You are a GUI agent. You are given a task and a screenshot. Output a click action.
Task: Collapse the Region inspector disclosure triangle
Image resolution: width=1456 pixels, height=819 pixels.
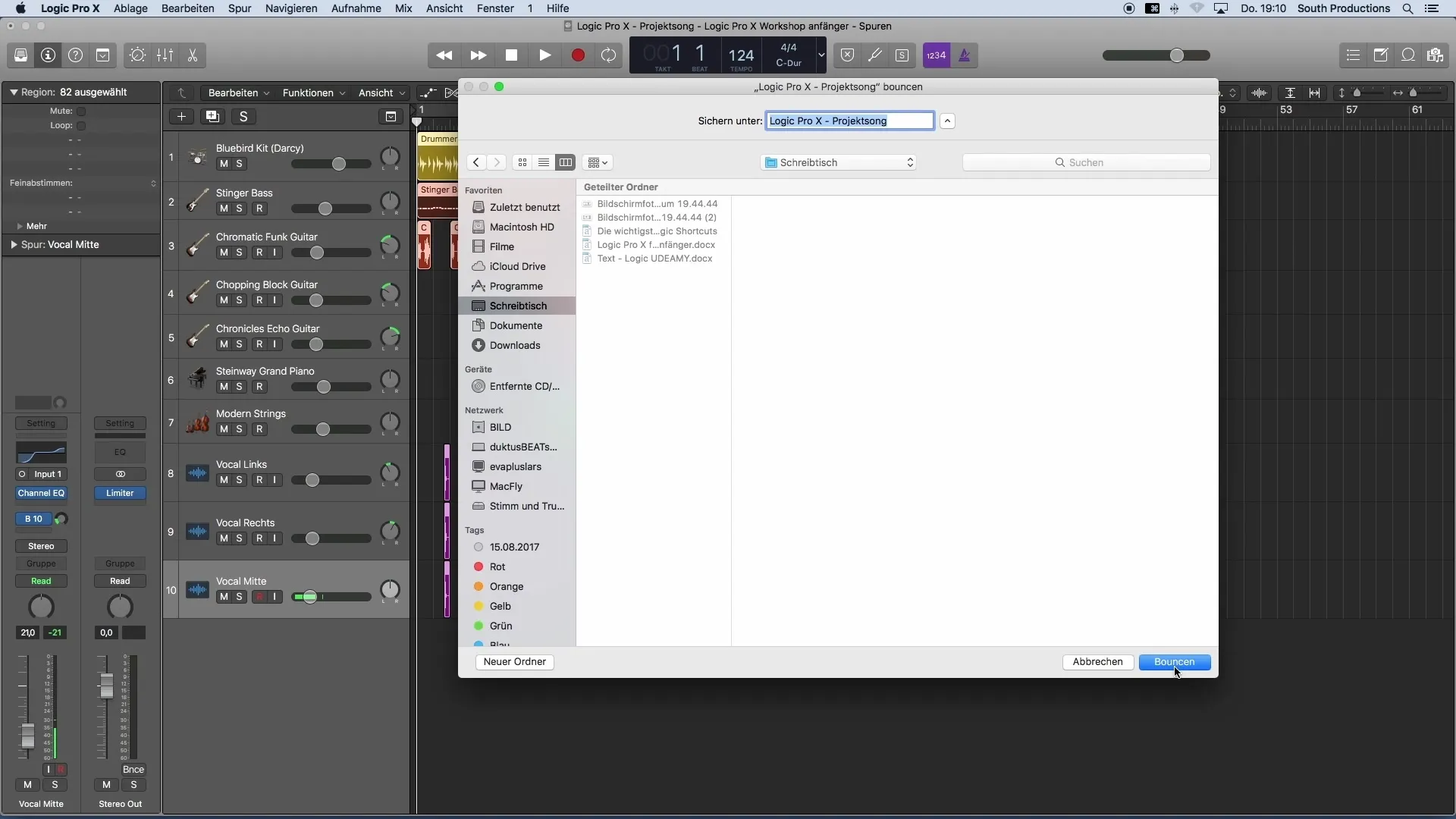(x=14, y=92)
